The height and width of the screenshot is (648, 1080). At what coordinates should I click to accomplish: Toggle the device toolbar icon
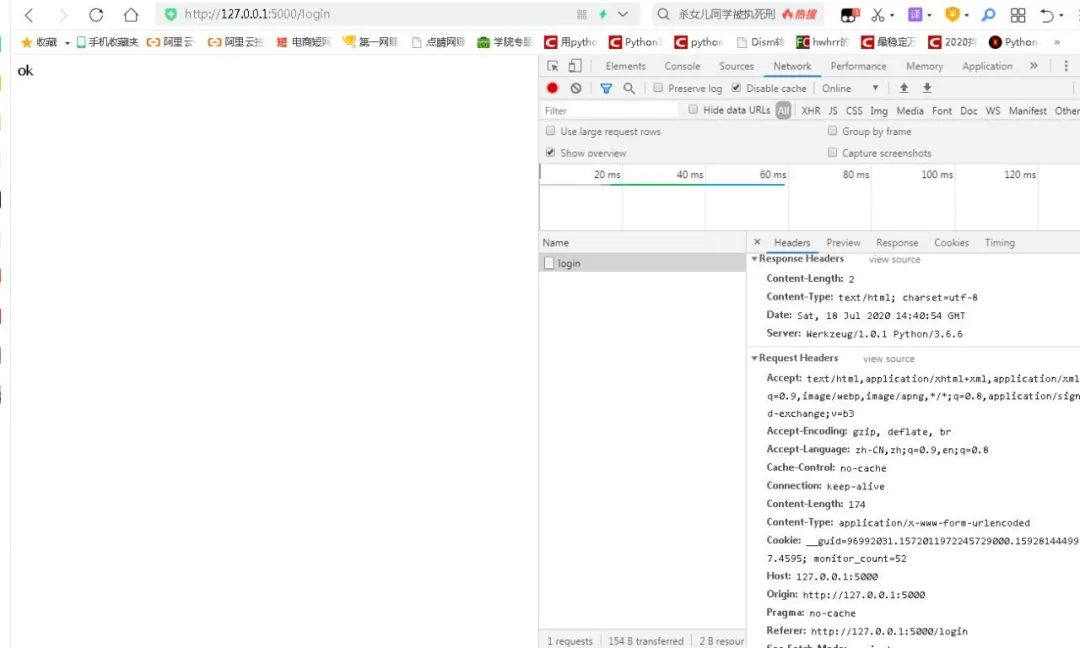click(575, 66)
